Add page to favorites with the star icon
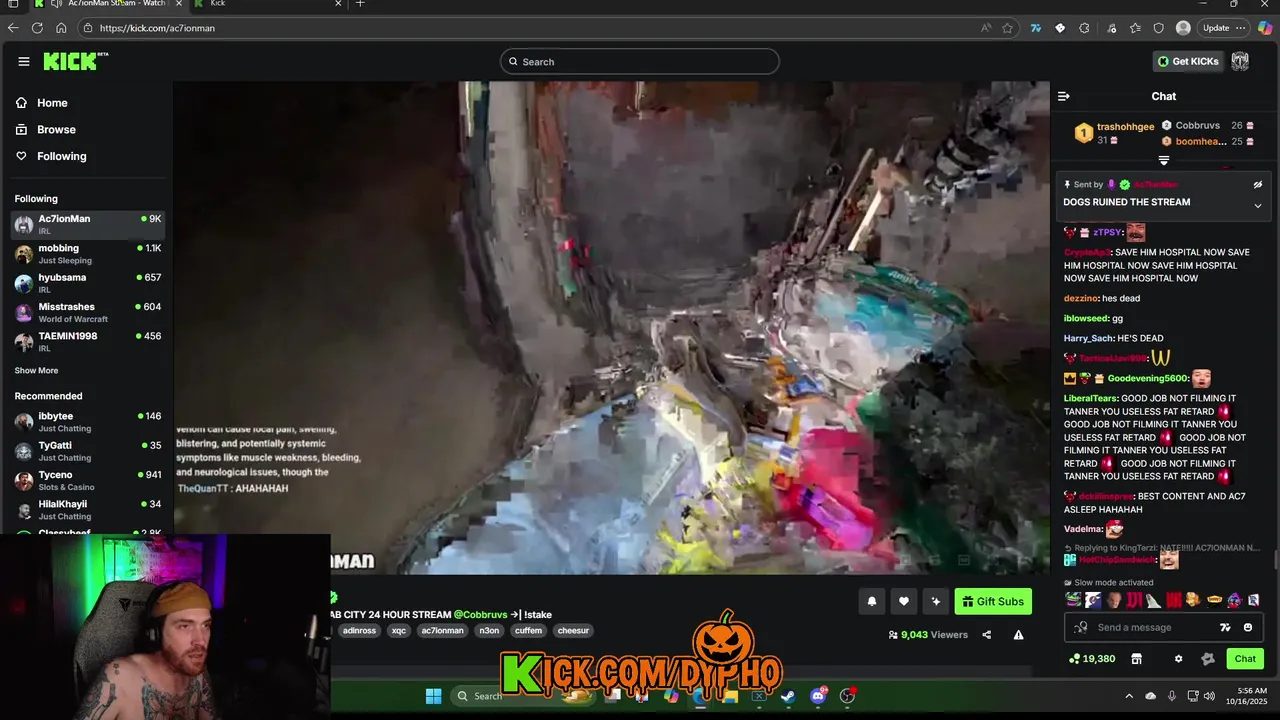Screen dimensions: 1280x720 (1008, 28)
